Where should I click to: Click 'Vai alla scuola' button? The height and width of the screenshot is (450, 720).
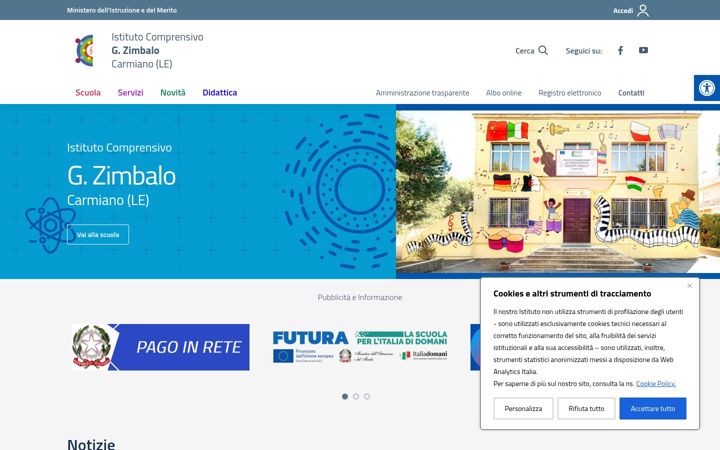(98, 235)
